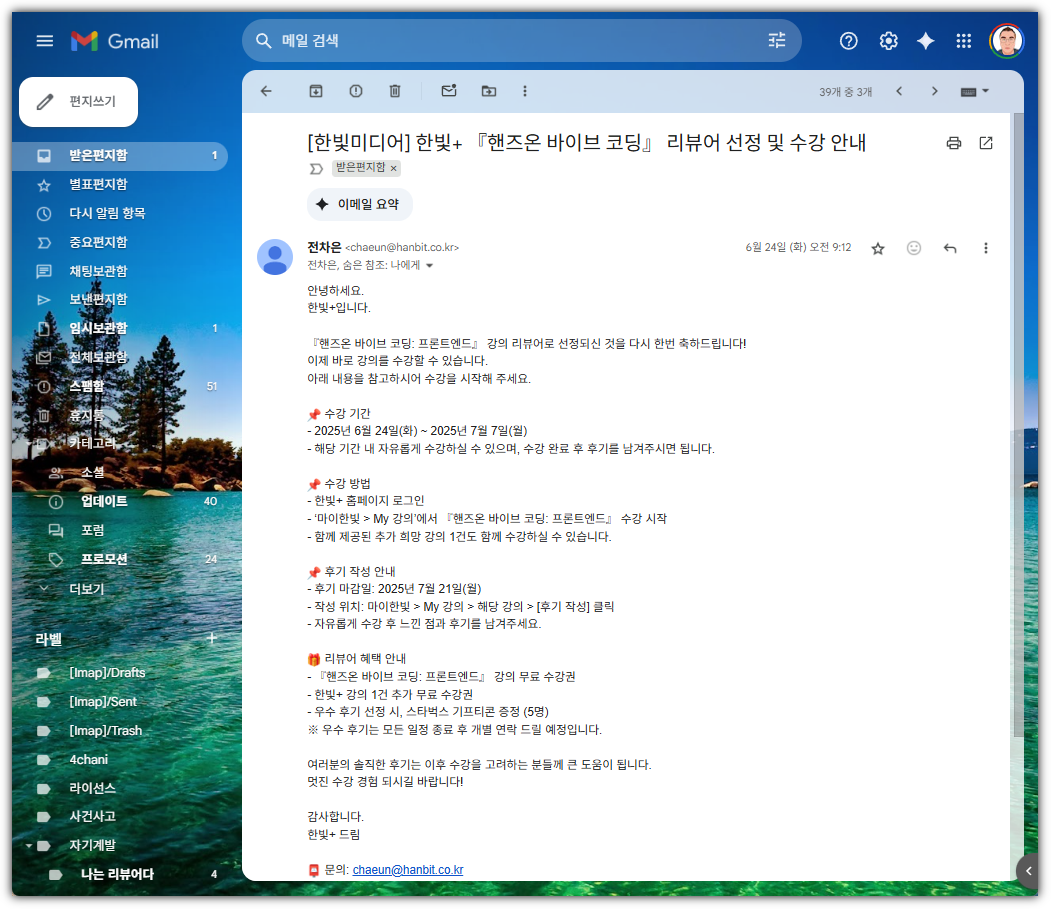Open email in new window
Viewport: 1051px width, 909px height.
coord(985,143)
